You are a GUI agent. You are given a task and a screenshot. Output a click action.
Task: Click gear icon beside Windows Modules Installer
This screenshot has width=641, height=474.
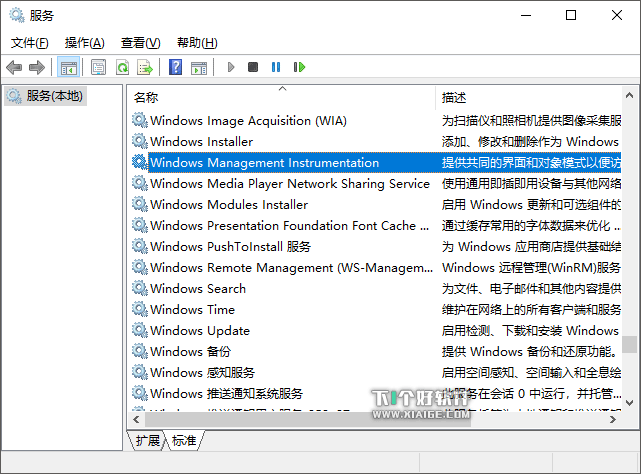[140, 204]
